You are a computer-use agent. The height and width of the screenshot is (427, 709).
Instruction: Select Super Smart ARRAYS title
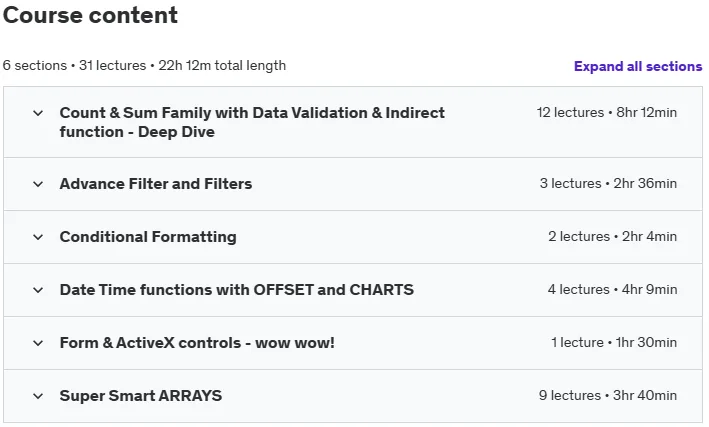(141, 396)
